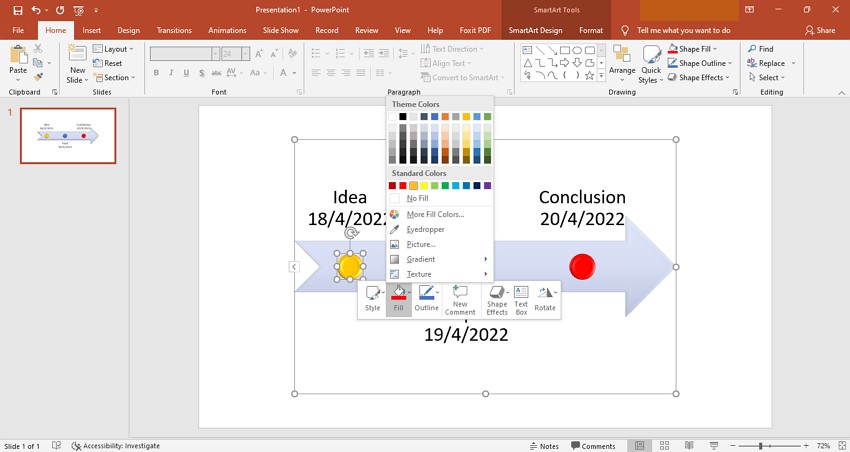Click the Share button

(819, 30)
